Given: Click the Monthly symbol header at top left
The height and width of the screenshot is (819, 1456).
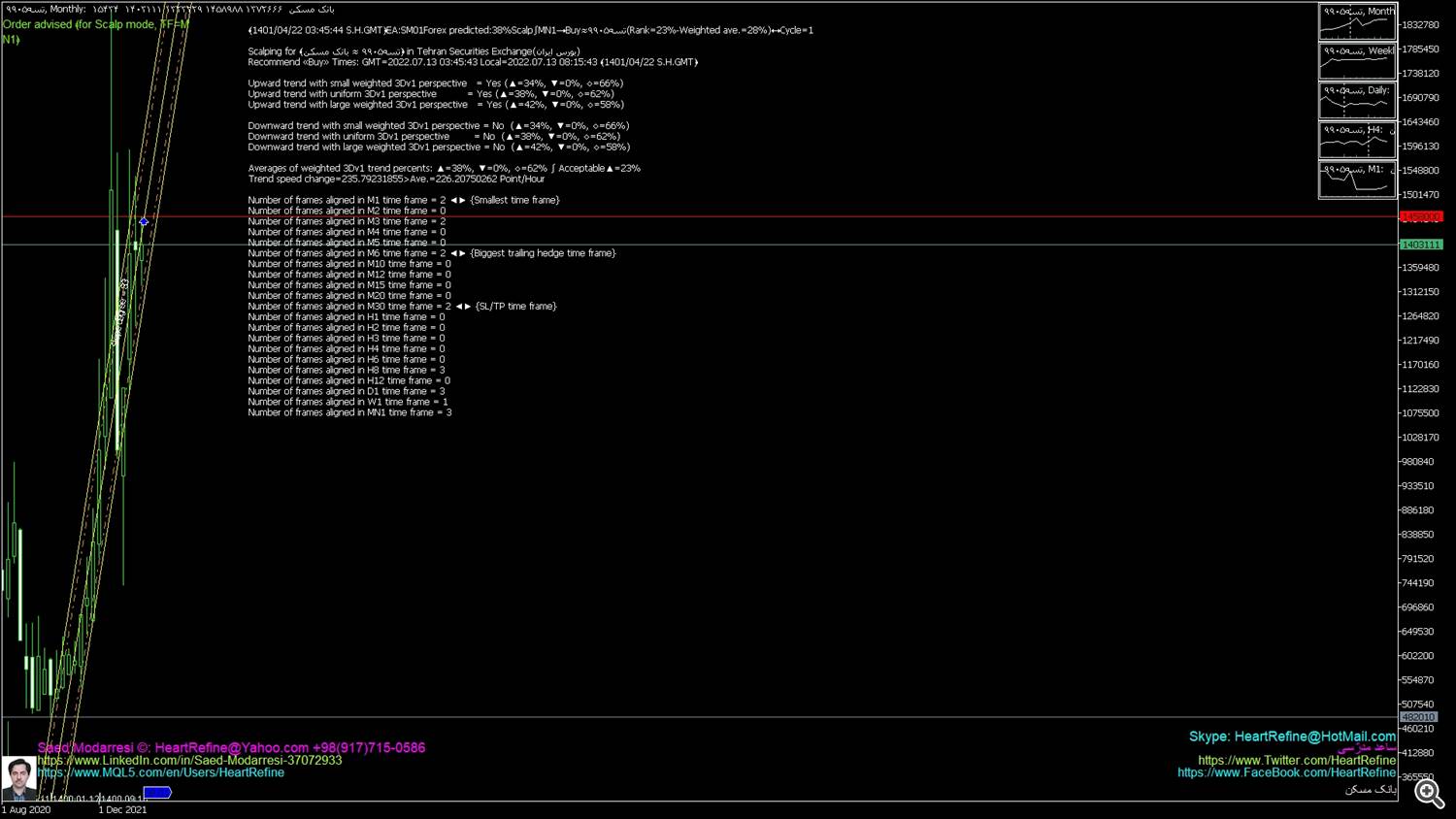Looking at the screenshot, I should 170,9.
